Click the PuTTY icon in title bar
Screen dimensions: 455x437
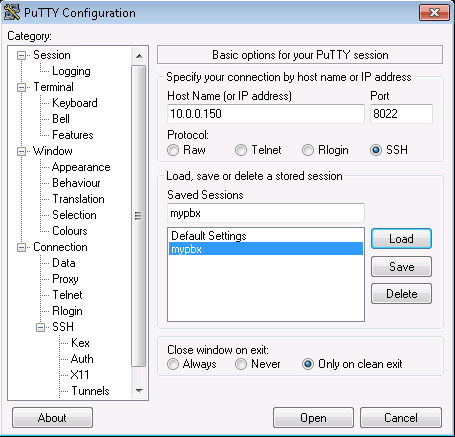pyautogui.click(x=12, y=12)
